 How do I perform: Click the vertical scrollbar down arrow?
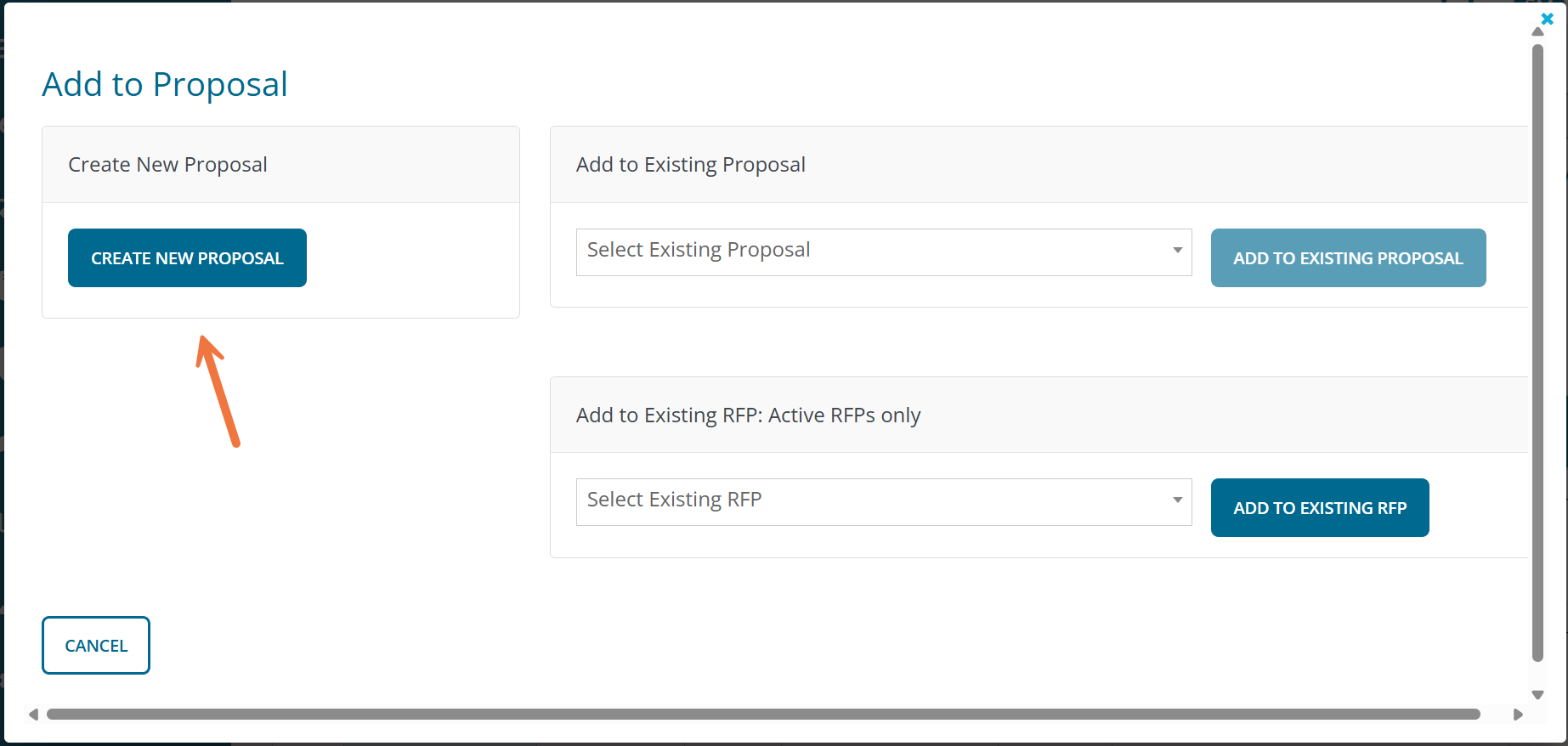[1537, 695]
